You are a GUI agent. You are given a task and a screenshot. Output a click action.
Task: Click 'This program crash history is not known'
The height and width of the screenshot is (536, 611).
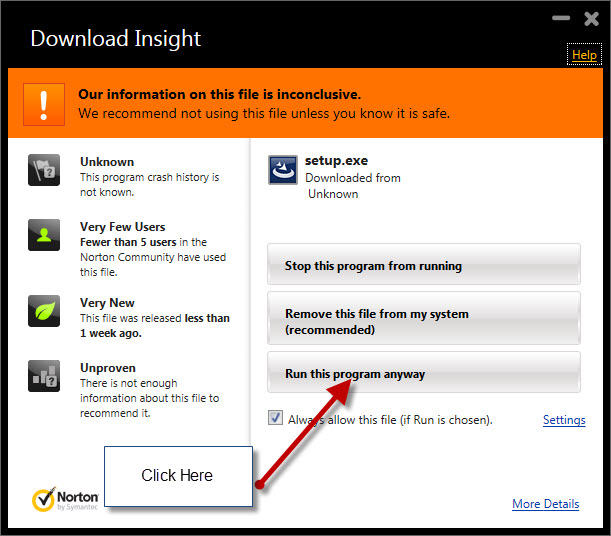click(150, 185)
